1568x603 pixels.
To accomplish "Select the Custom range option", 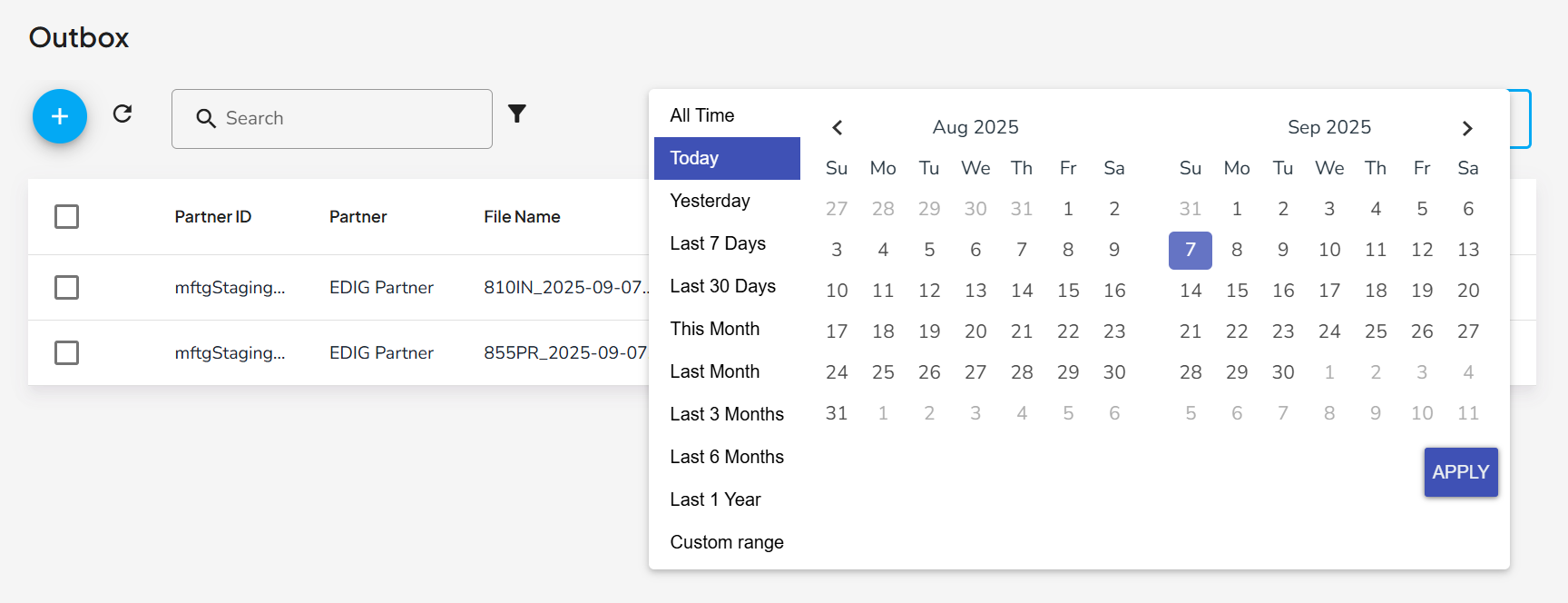I will [x=726, y=542].
